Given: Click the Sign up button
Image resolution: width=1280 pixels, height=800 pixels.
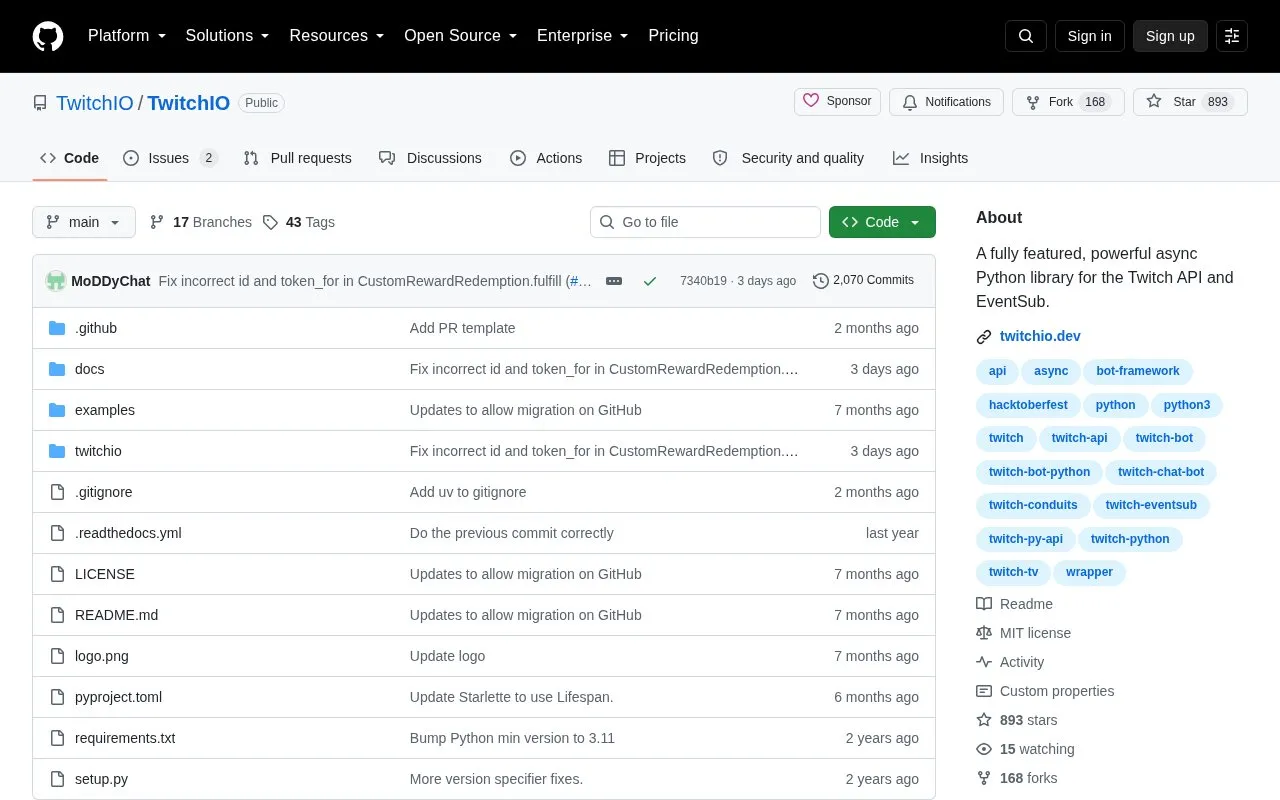Looking at the screenshot, I should click(x=1170, y=36).
